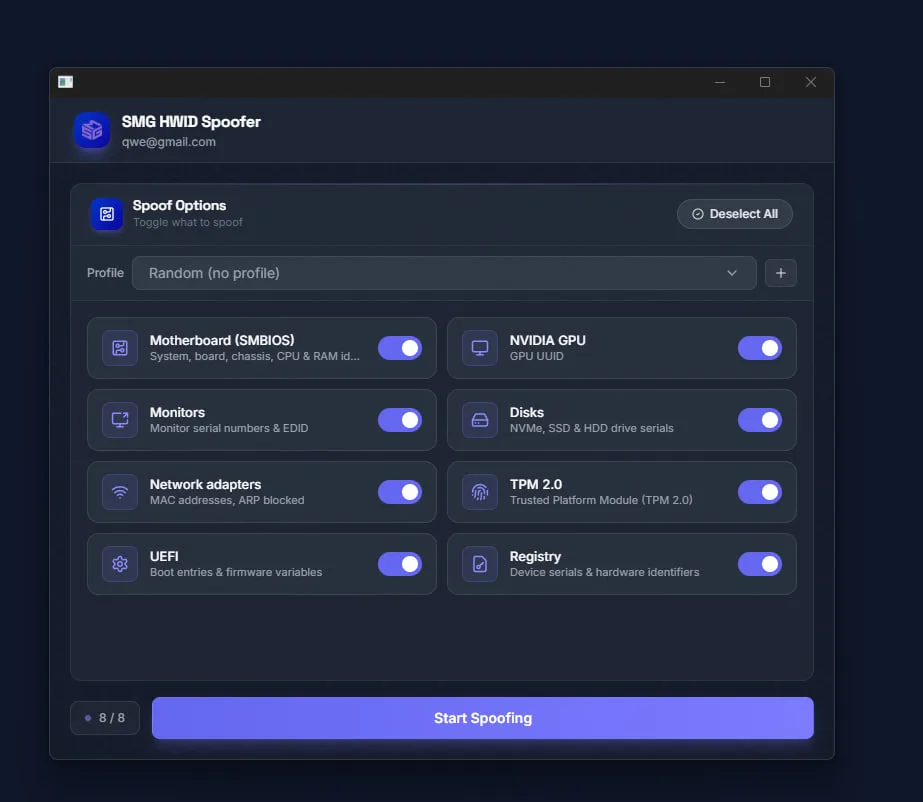Click 'MAC addresses, ARP blocked' text

coord(227,500)
